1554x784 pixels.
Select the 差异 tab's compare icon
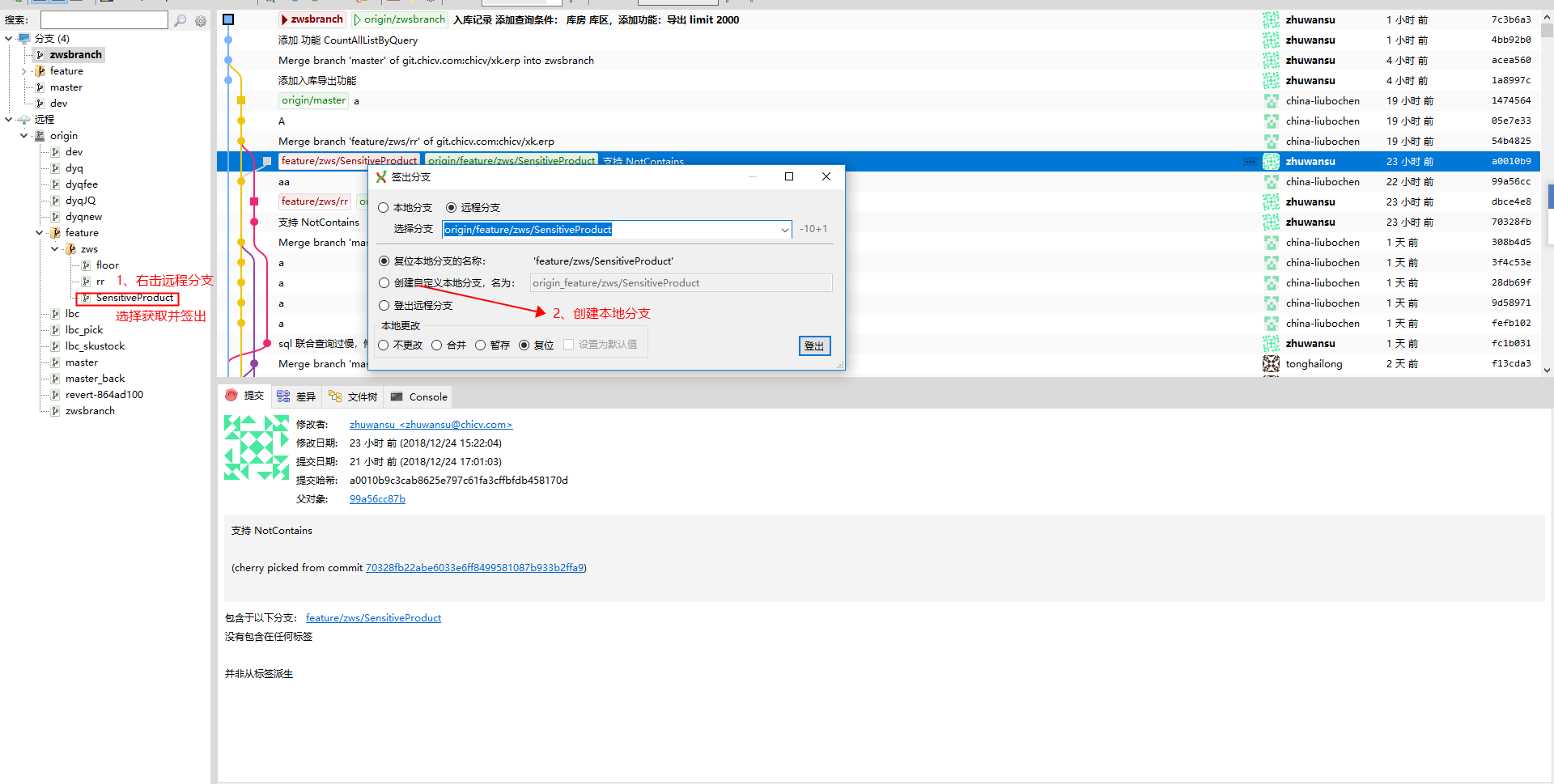point(282,396)
